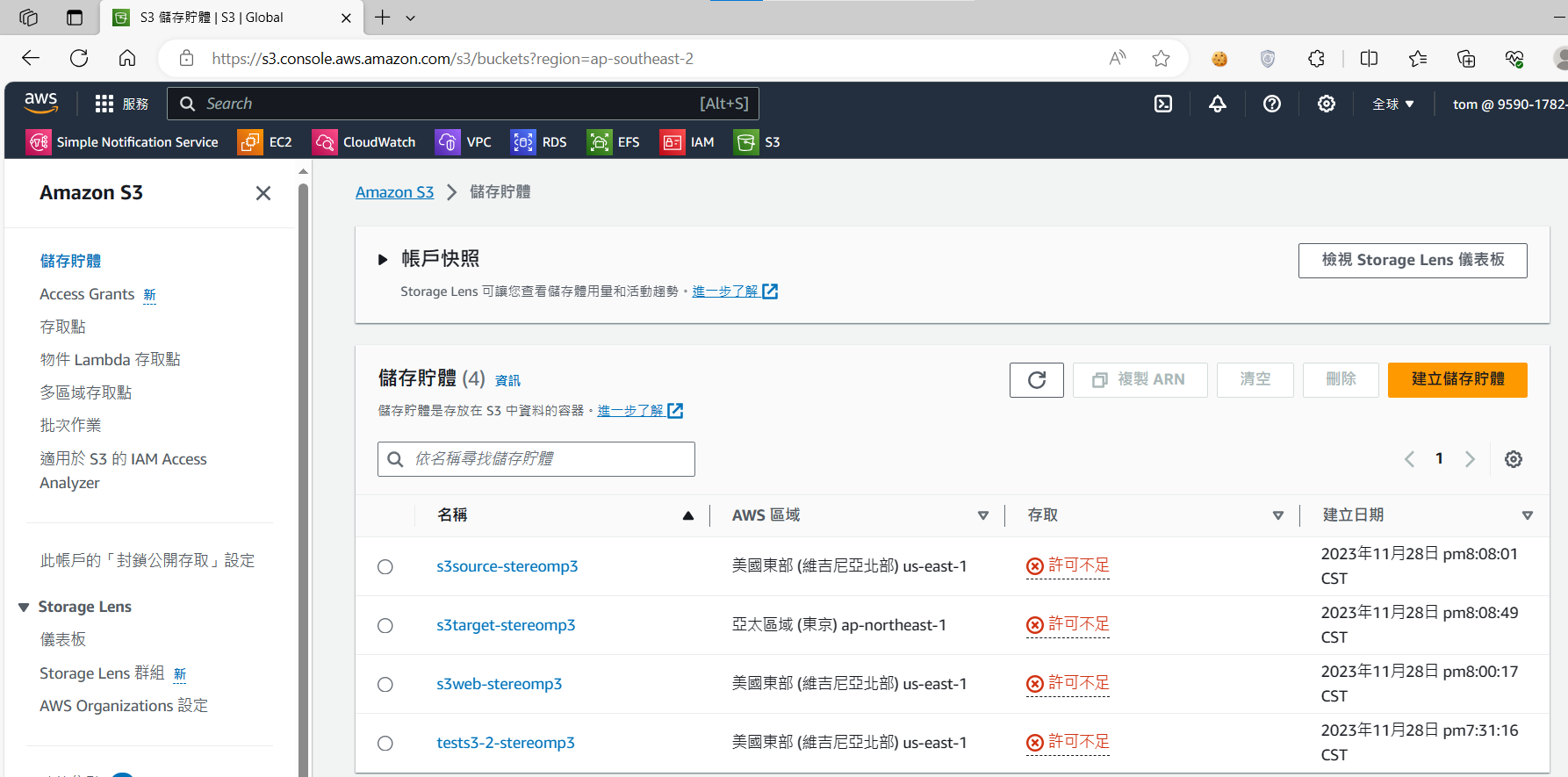Open the VPC service shortcut

coord(464,141)
